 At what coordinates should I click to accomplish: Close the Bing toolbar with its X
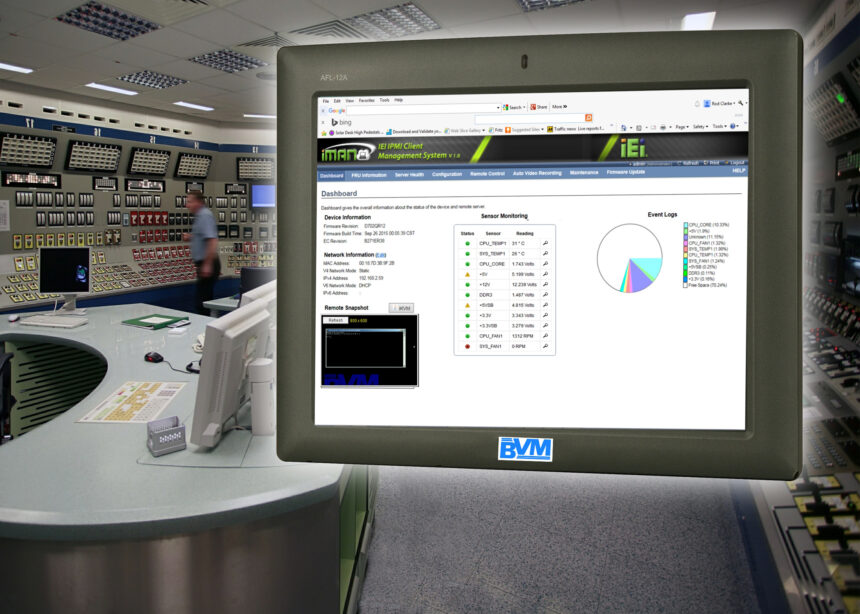[323, 122]
